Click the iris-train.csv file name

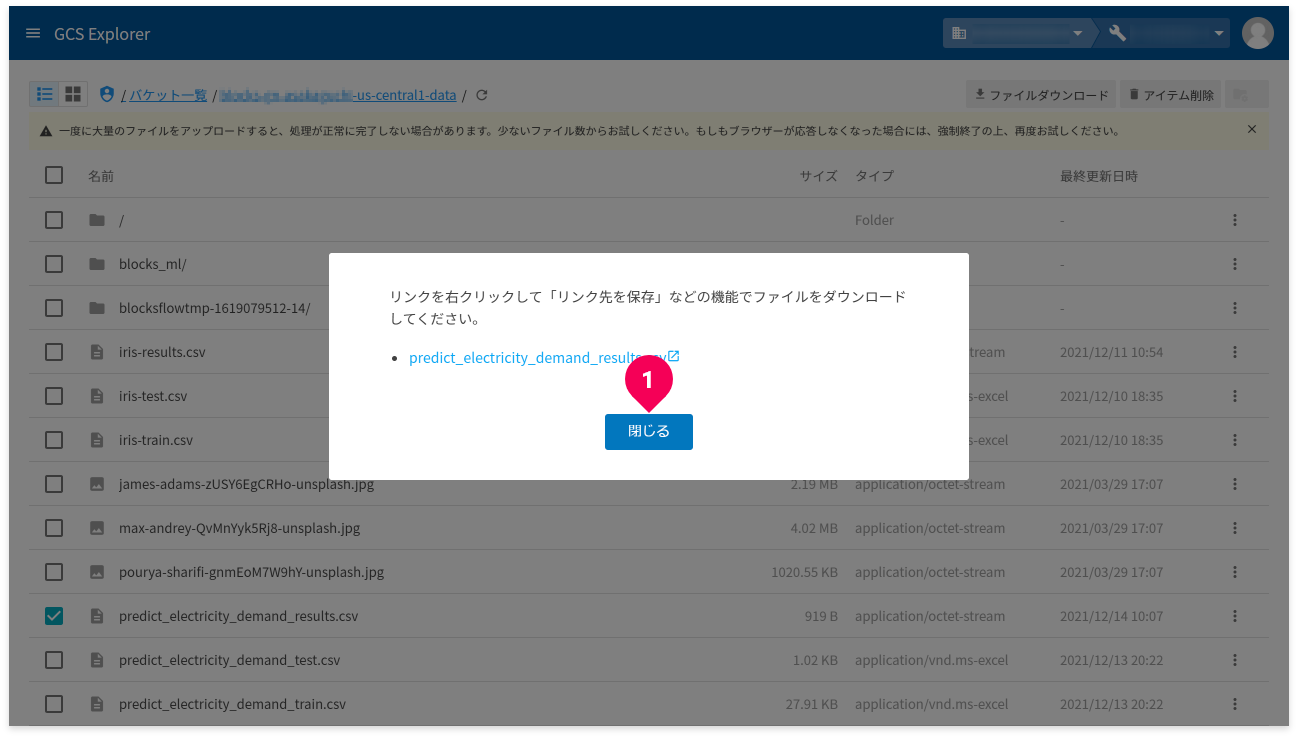tap(156, 440)
